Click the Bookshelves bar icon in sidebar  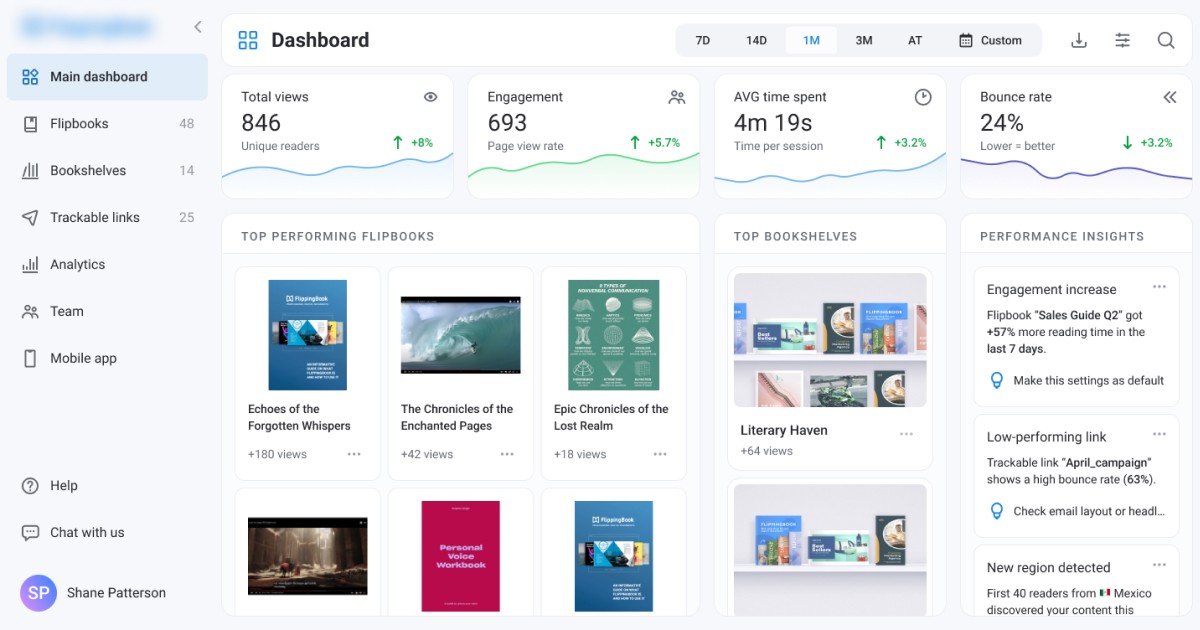[x=30, y=171]
